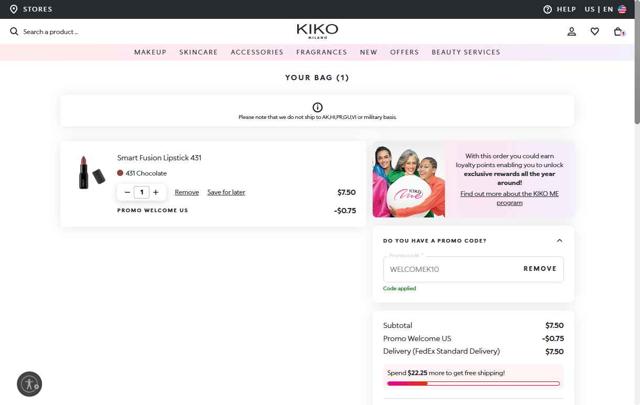
Task: Click 'Promo Welcome US' in order summary
Action: (417, 338)
